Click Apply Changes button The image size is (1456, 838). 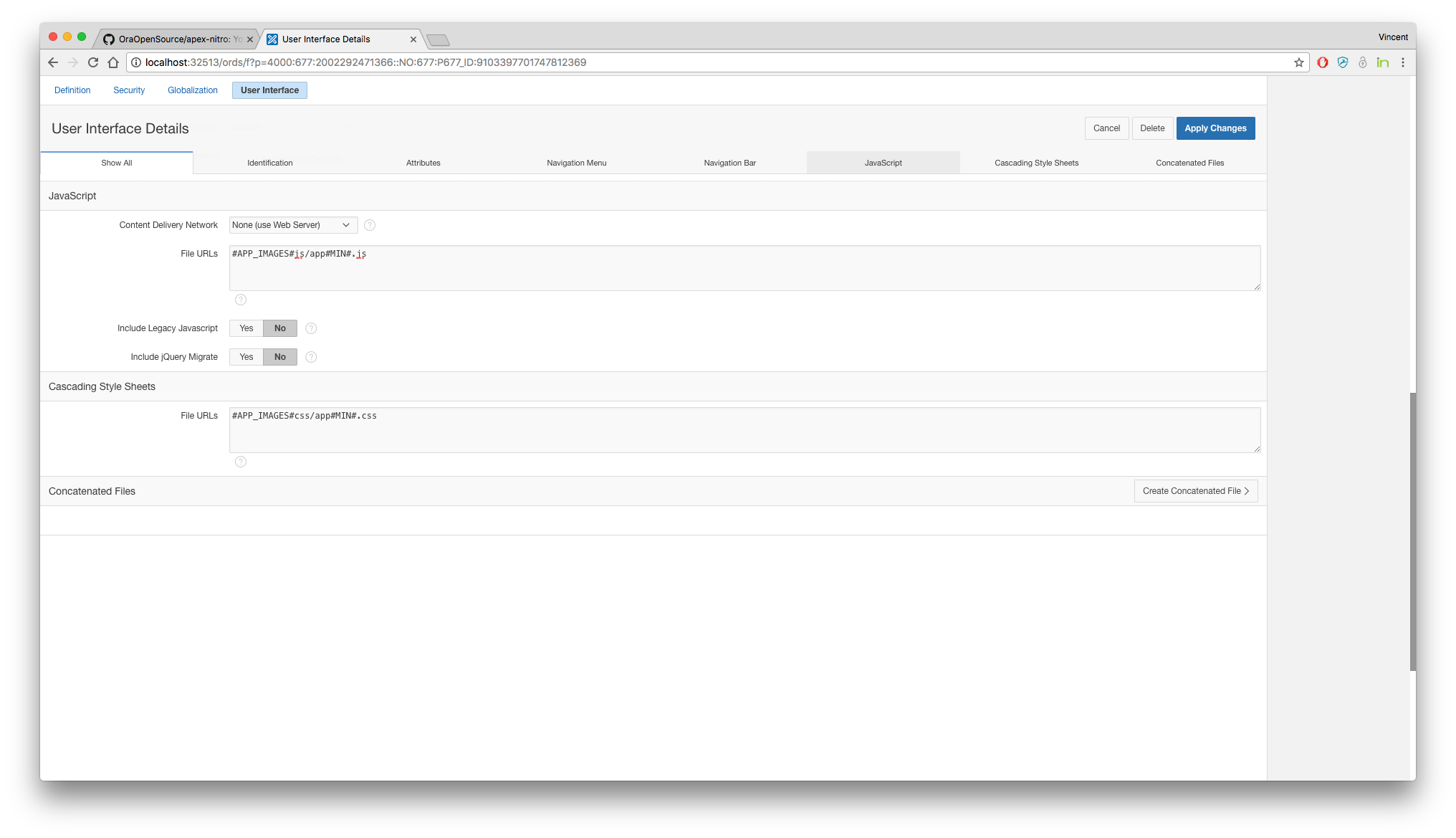click(x=1215, y=128)
